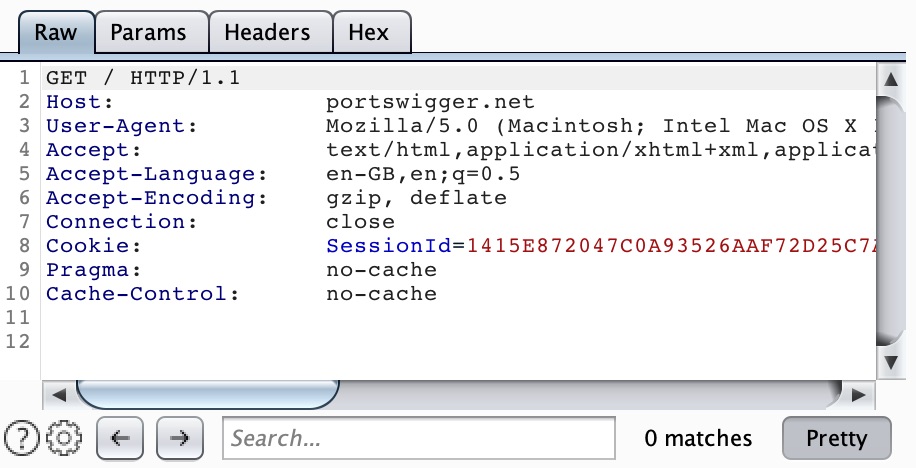Image resolution: width=916 pixels, height=468 pixels.
Task: Focus the Search input field
Action: tap(419, 438)
